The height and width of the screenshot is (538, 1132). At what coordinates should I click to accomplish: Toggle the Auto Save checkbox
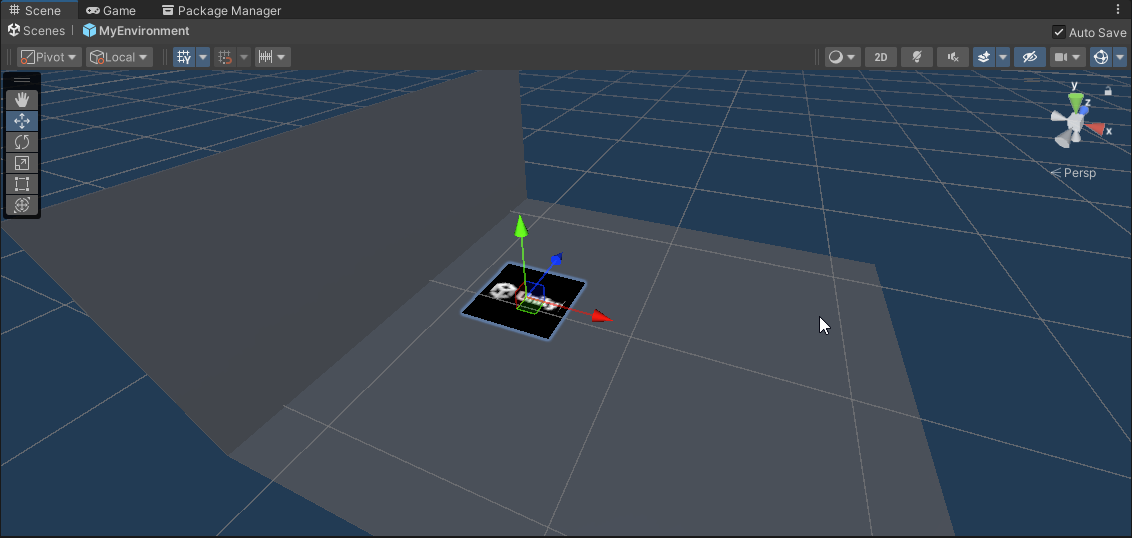pos(1059,32)
